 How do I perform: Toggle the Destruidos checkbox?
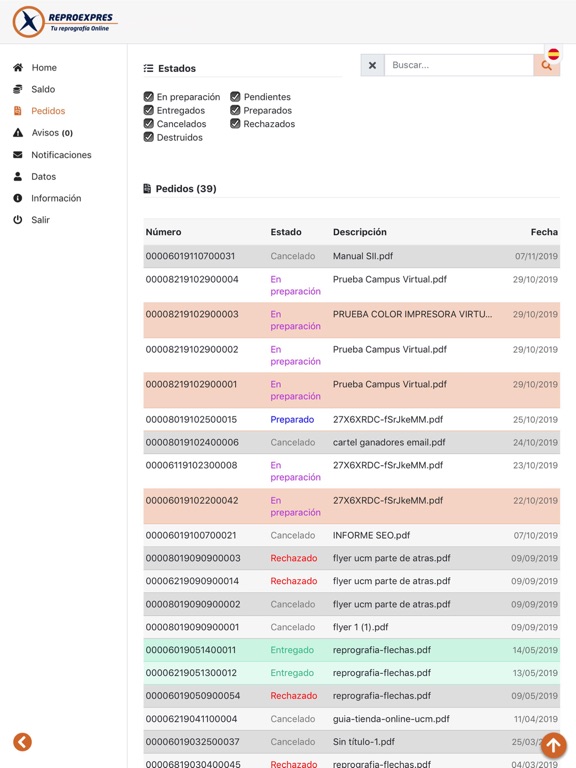tap(148, 137)
